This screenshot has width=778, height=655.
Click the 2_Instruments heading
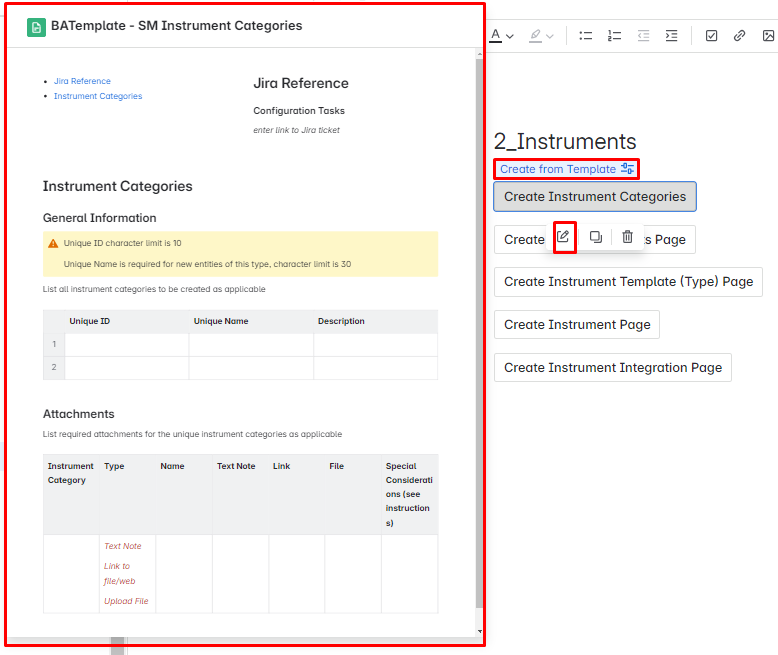(x=565, y=141)
